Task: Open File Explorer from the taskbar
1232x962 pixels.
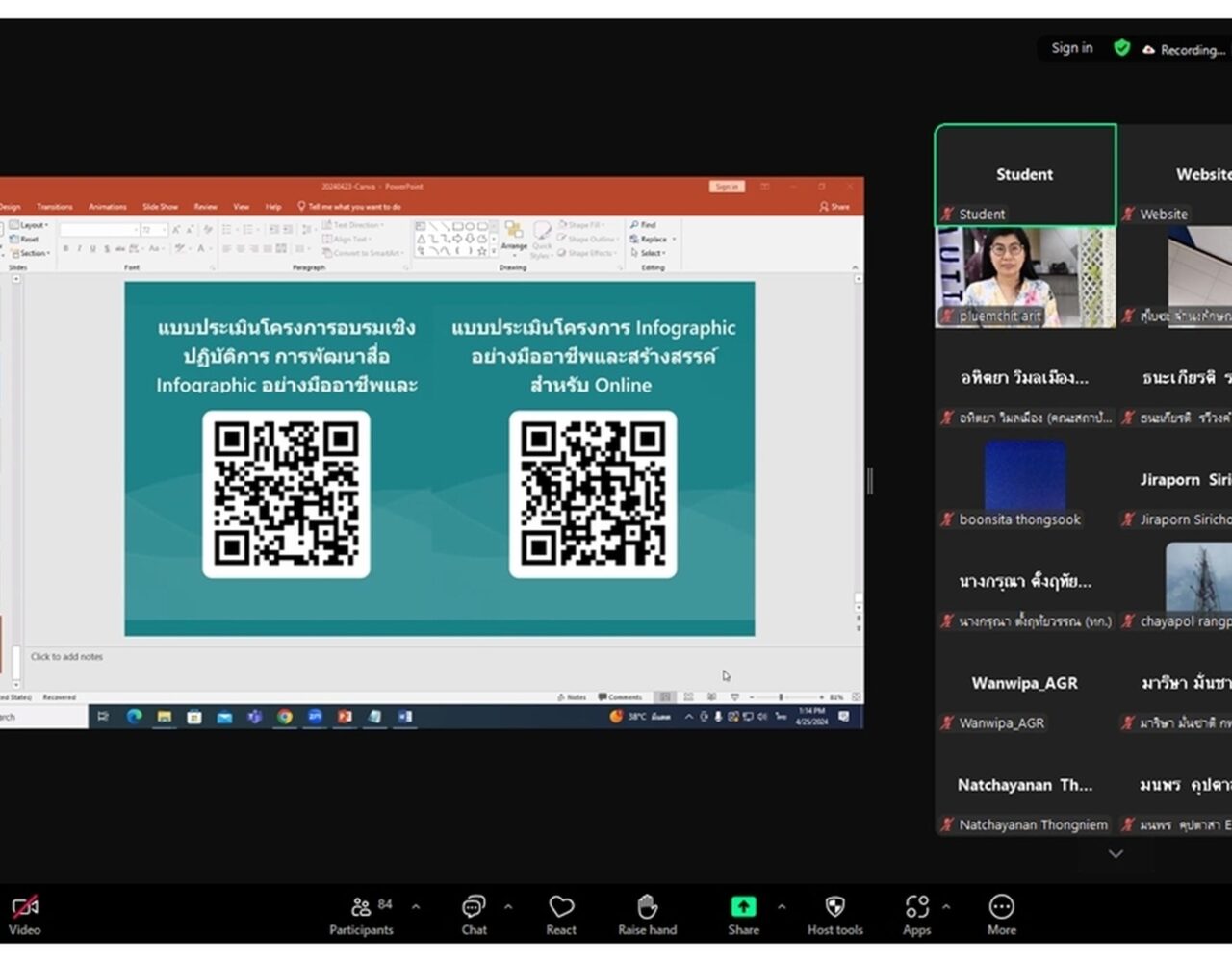Action: pyautogui.click(x=165, y=716)
